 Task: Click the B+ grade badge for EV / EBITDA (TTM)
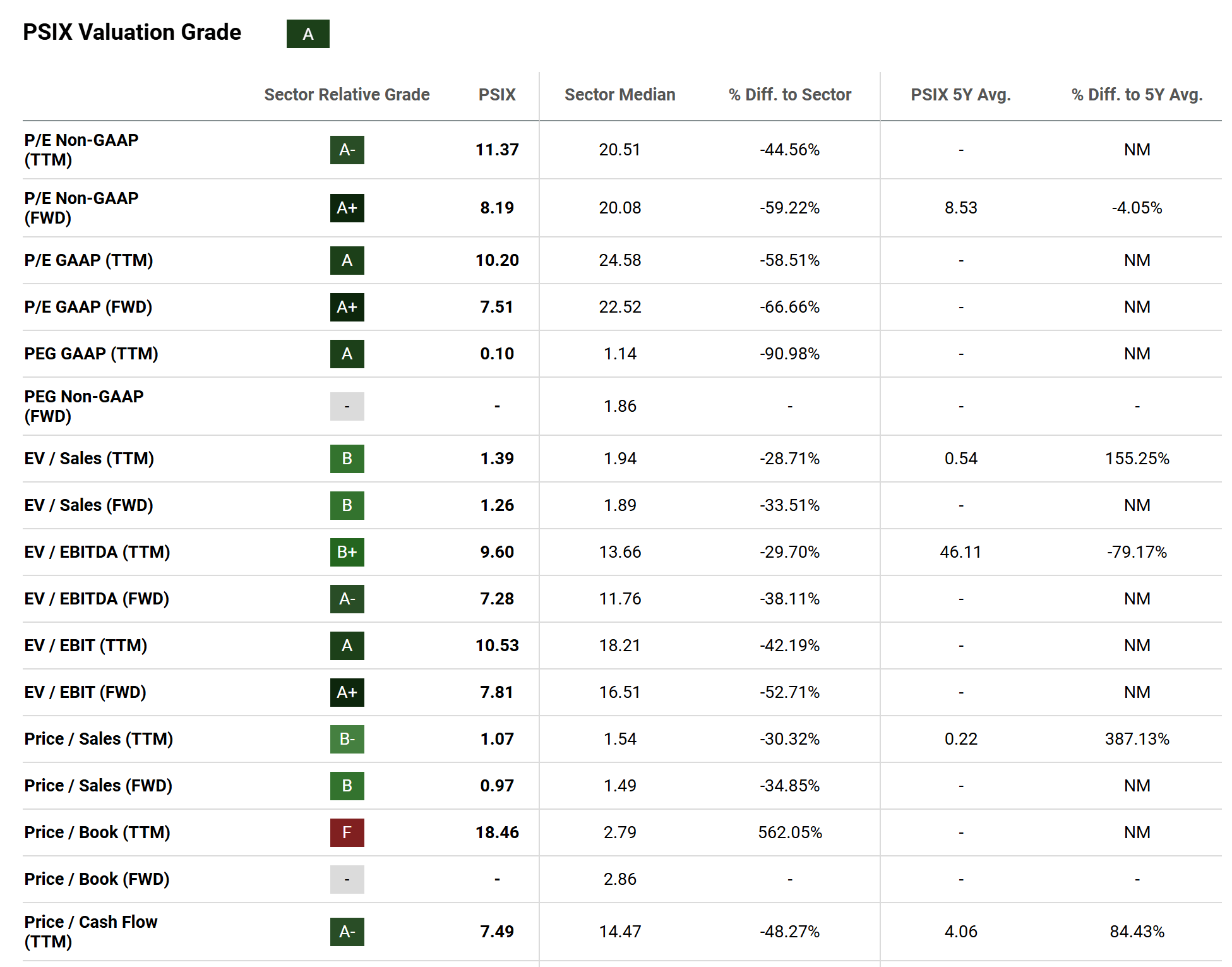pyautogui.click(x=347, y=552)
